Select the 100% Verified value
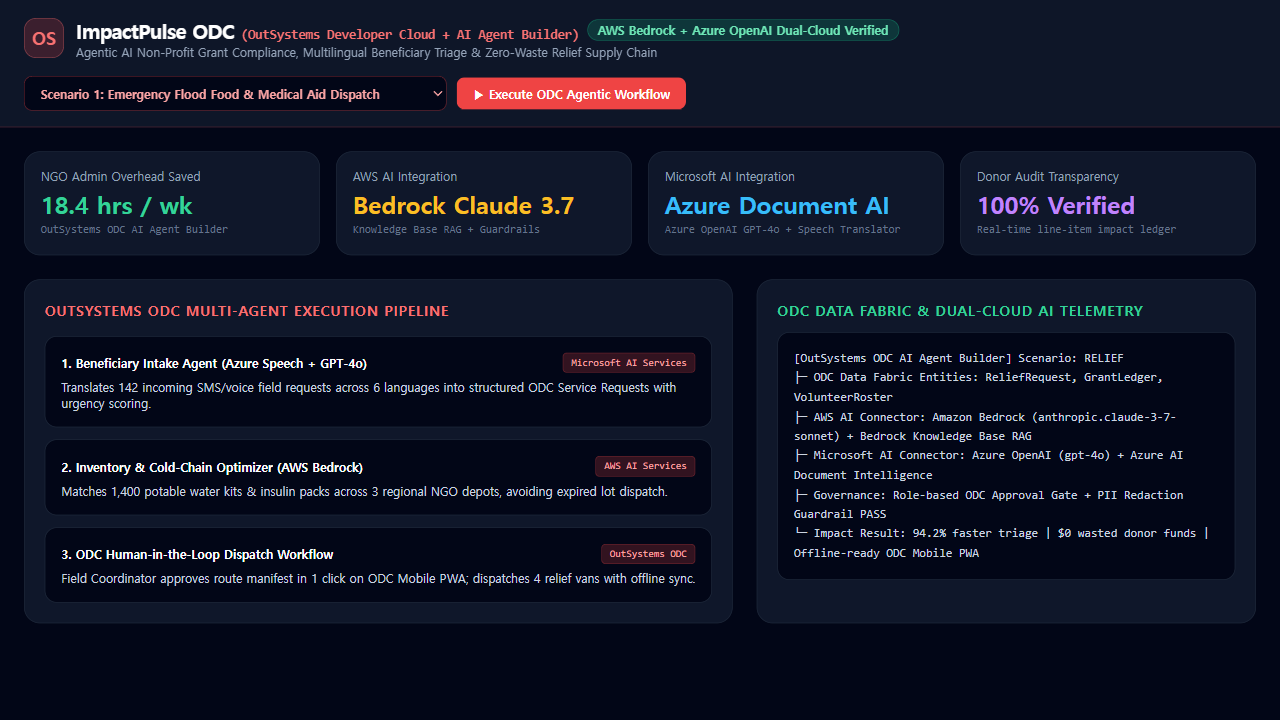This screenshot has height=720, width=1280. [x=1056, y=206]
